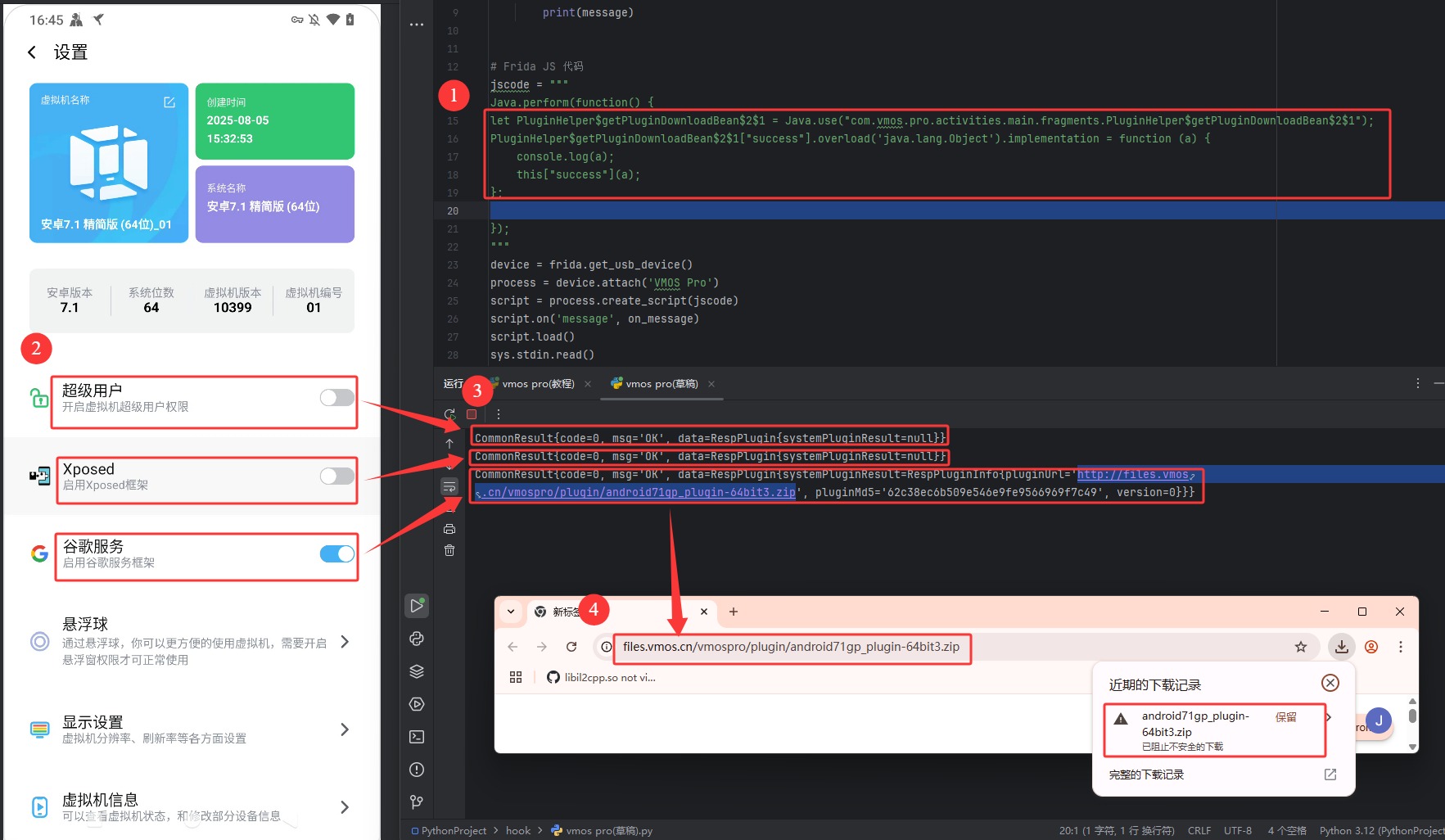Open the 悬浮球 settings chevron

[x=345, y=642]
